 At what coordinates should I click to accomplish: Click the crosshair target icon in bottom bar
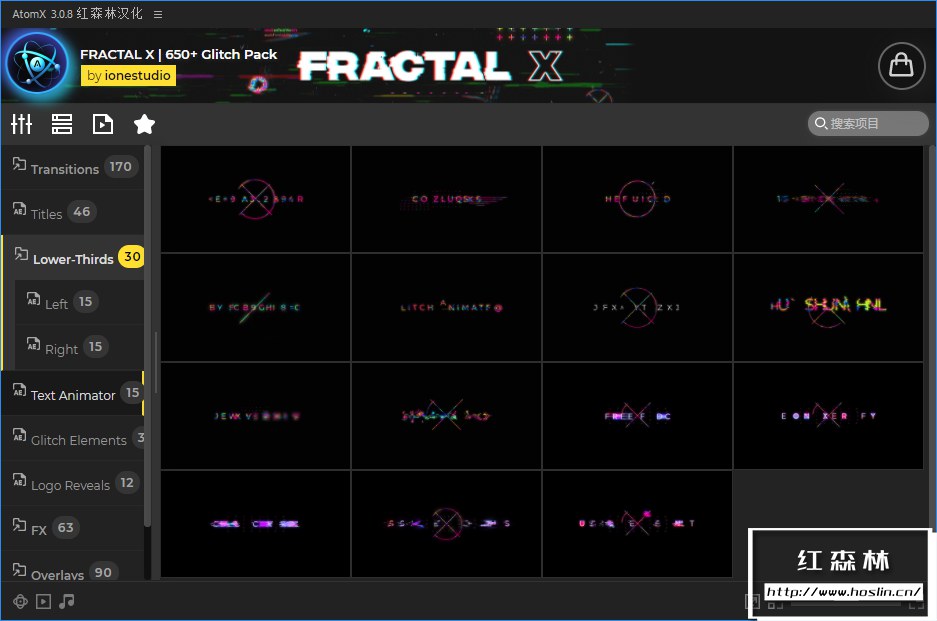[x=20, y=601]
